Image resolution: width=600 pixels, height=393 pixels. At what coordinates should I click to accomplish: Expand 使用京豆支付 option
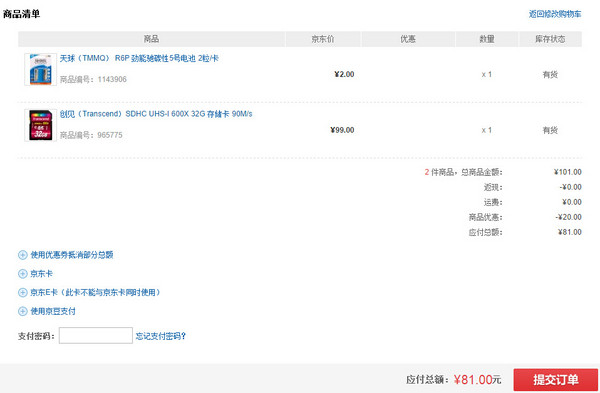tap(53, 311)
